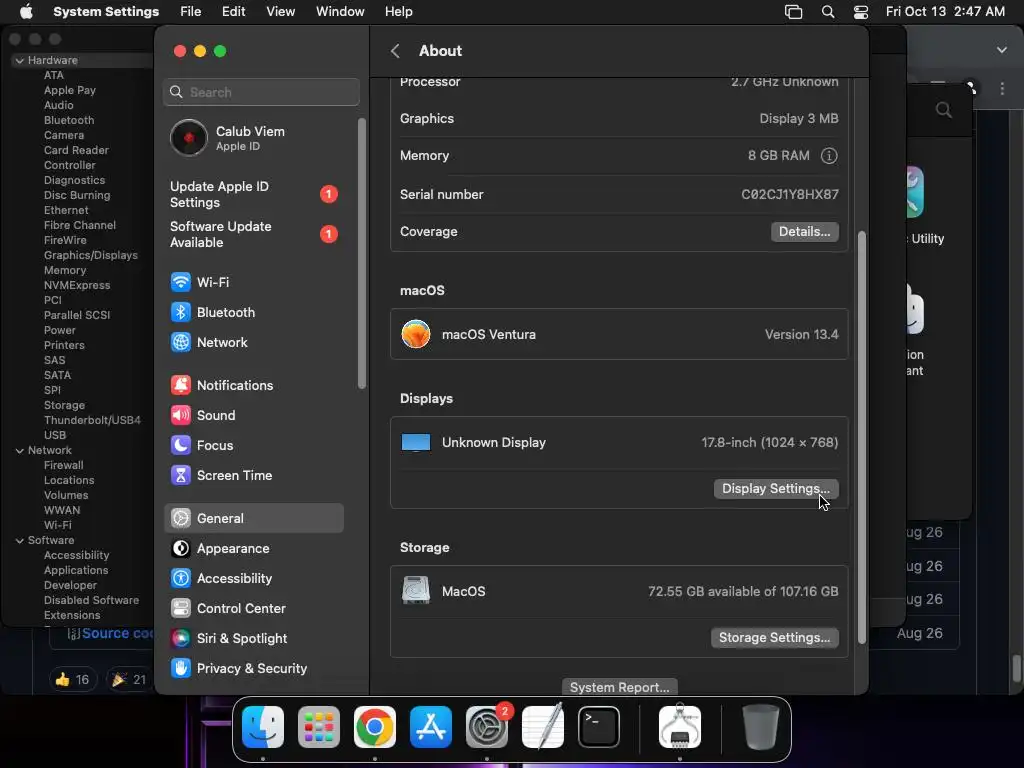
Task: Click serial number C02CJ1Y8HX87
Action: click(x=790, y=195)
